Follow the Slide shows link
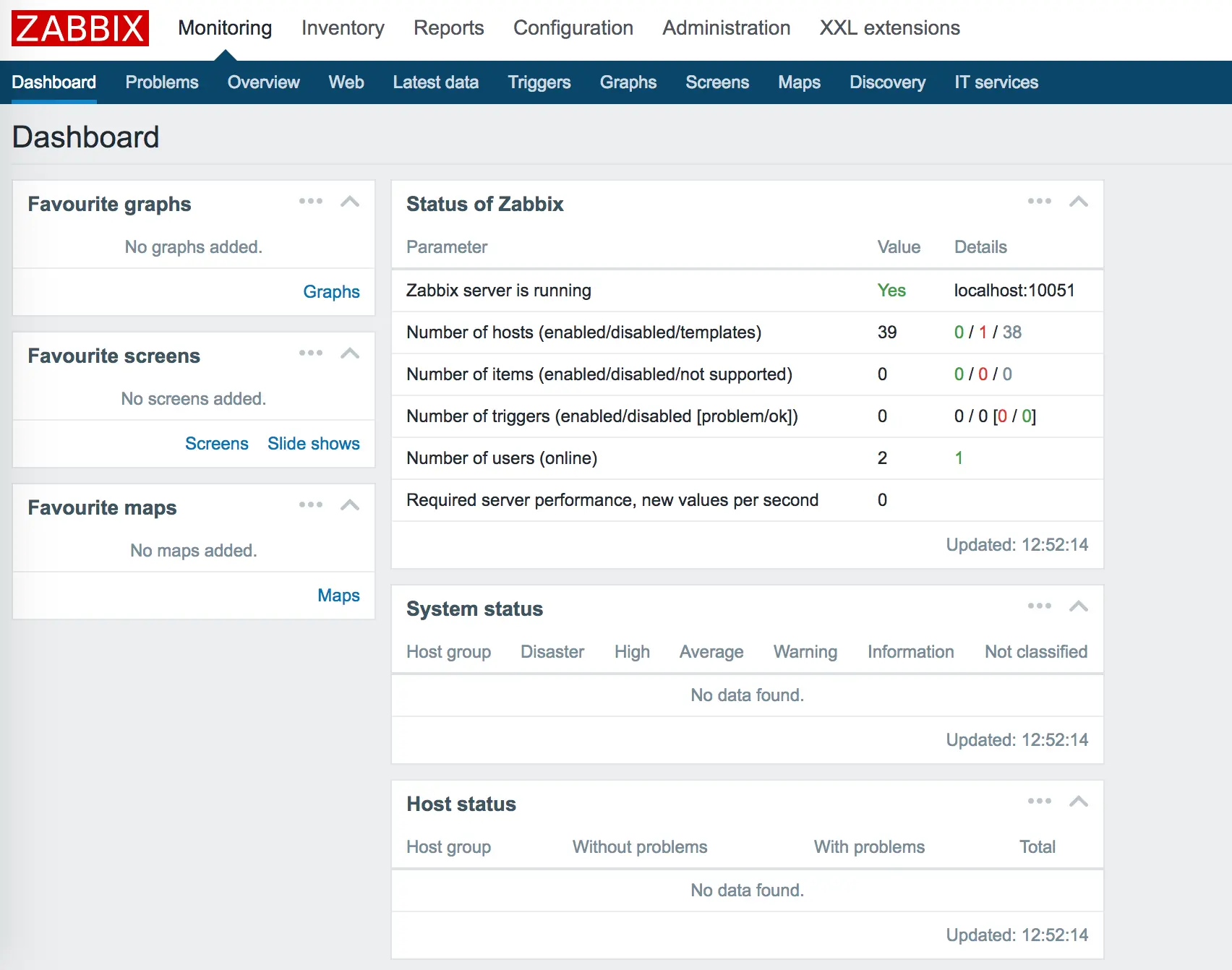 314,444
